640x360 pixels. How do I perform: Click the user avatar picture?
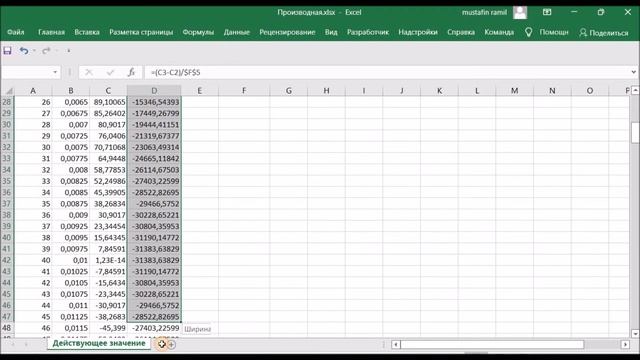click(x=520, y=12)
